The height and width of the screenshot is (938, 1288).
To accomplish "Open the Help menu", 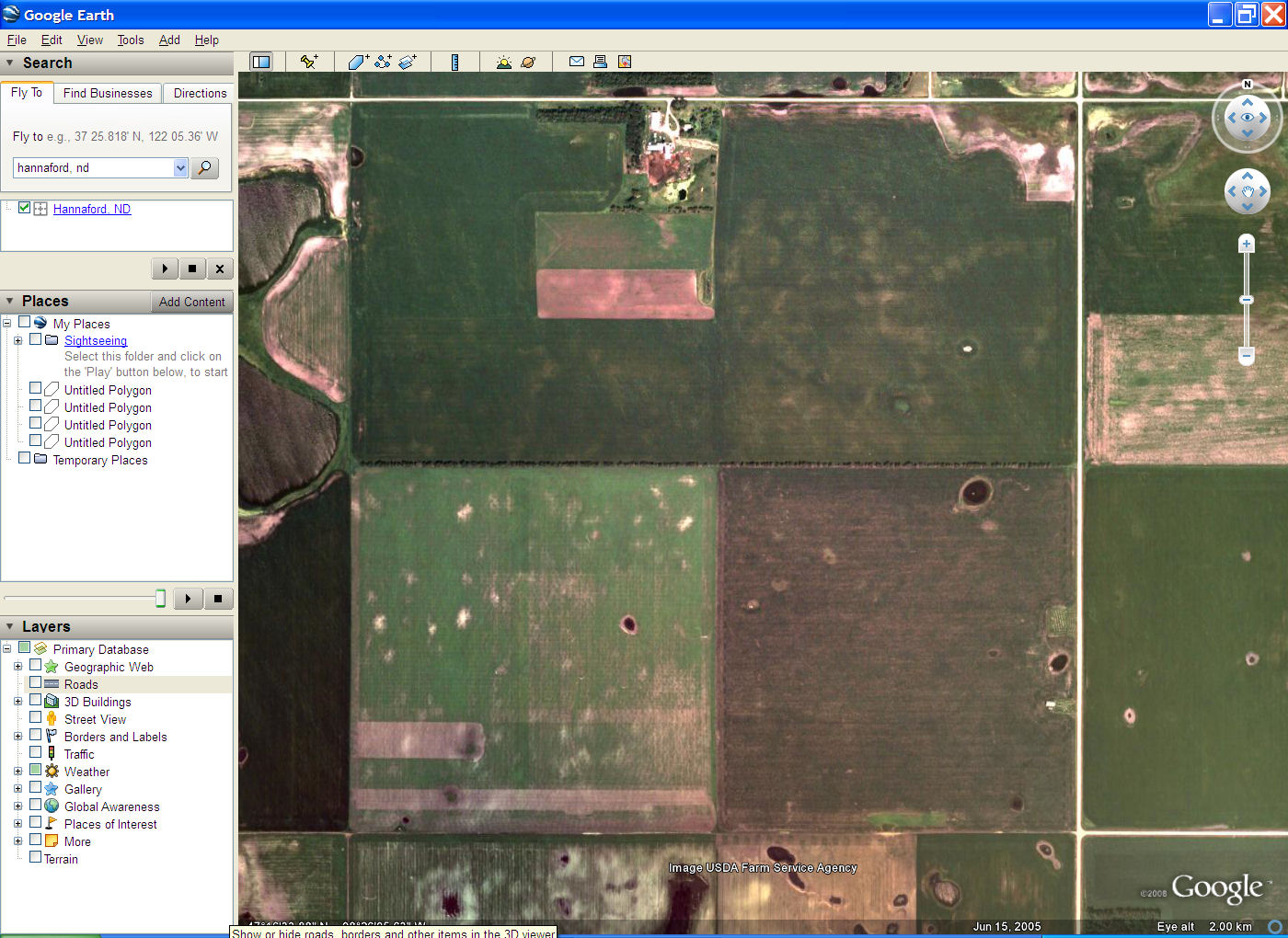I will point(207,40).
